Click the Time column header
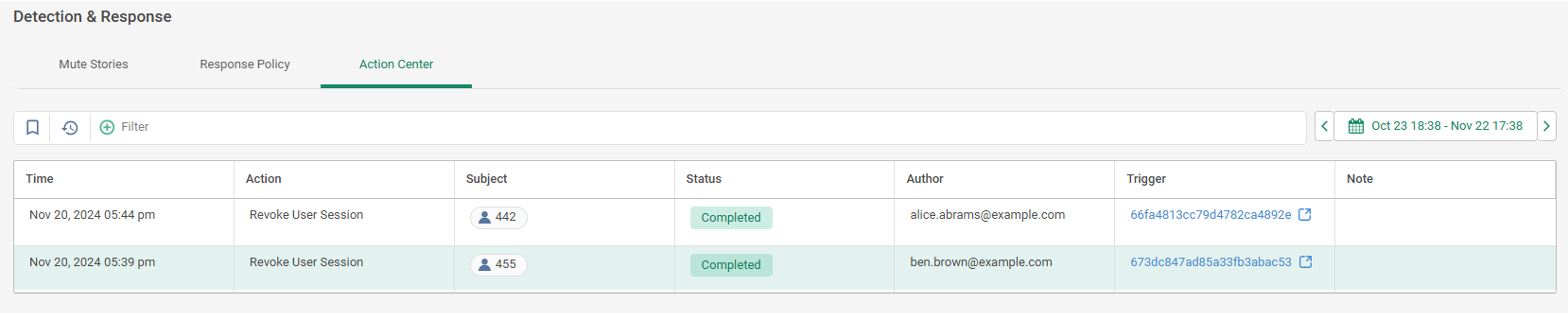The width and height of the screenshot is (1568, 314). pyautogui.click(x=40, y=179)
